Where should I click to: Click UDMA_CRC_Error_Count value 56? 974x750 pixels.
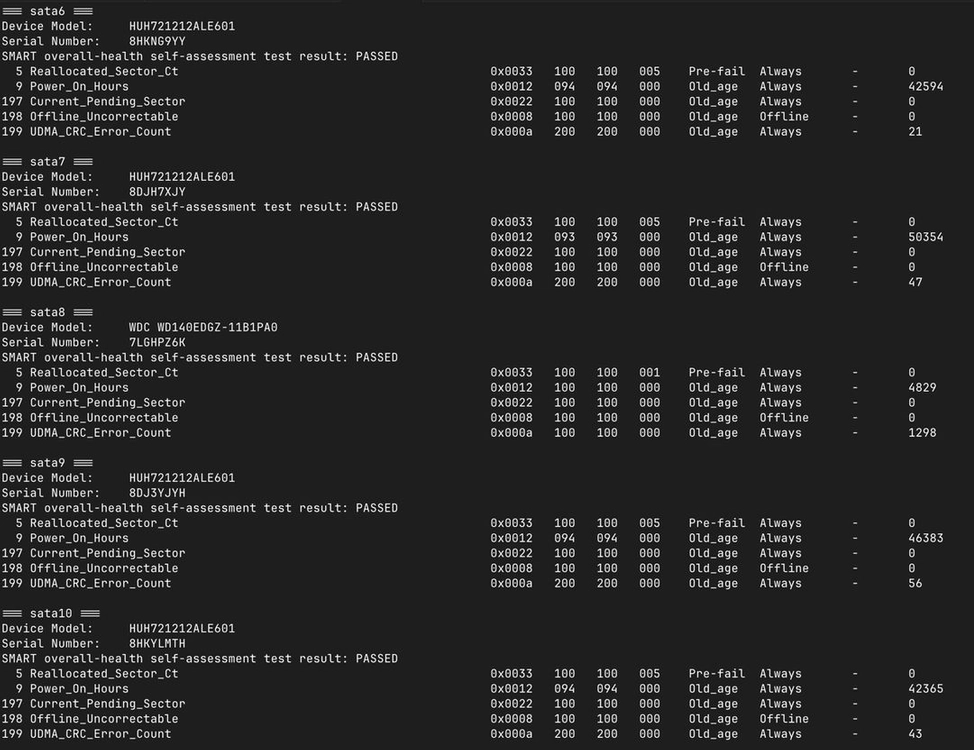(915, 583)
